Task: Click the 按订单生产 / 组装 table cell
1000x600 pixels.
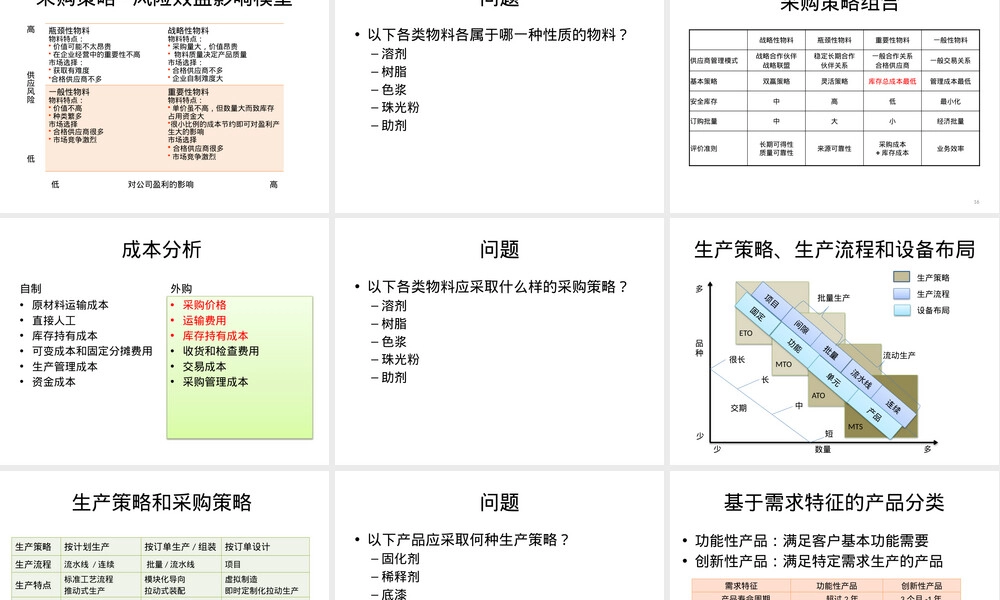Action: (x=180, y=546)
